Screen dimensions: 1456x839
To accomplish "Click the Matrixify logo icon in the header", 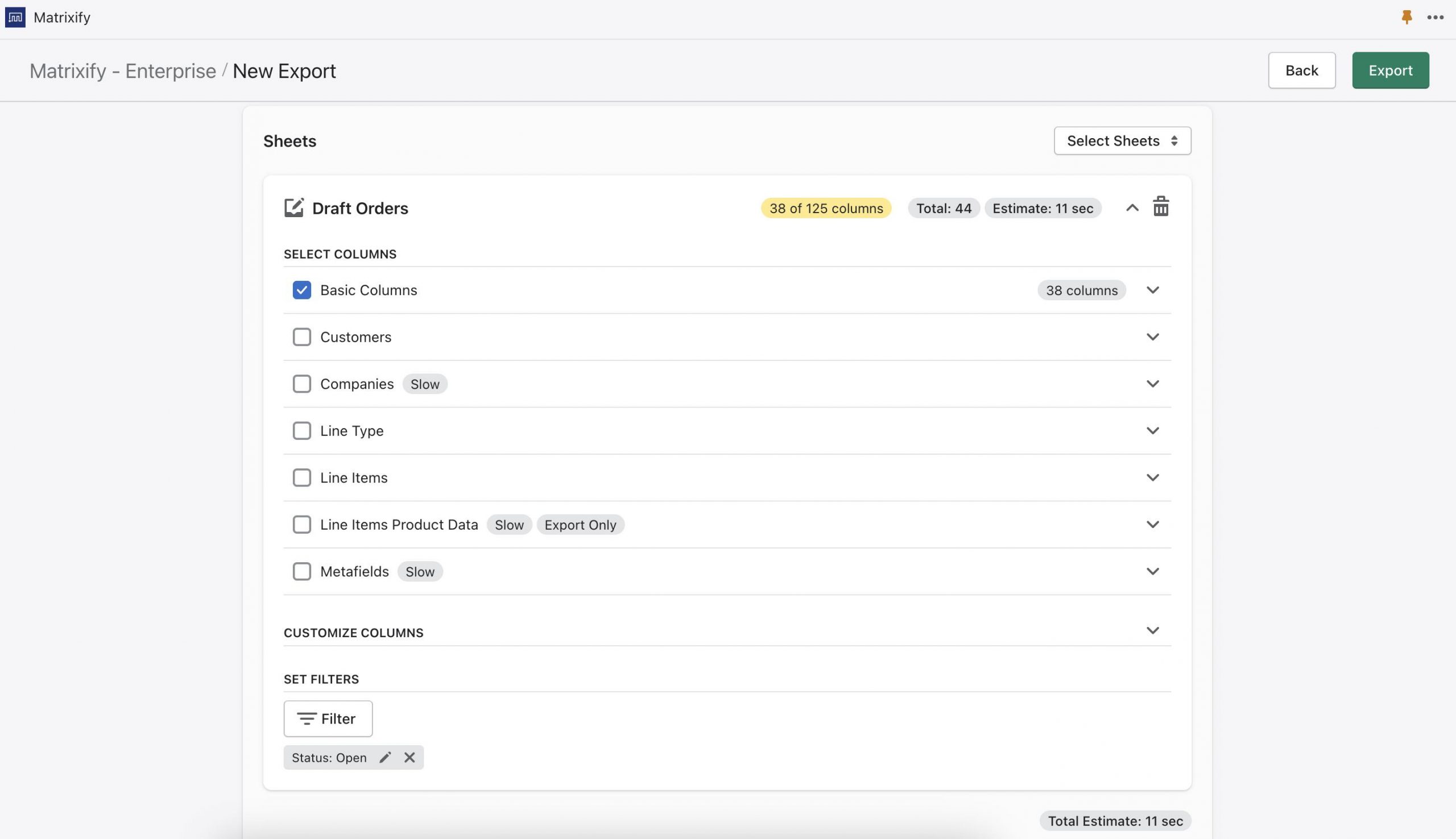I will [x=15, y=16].
